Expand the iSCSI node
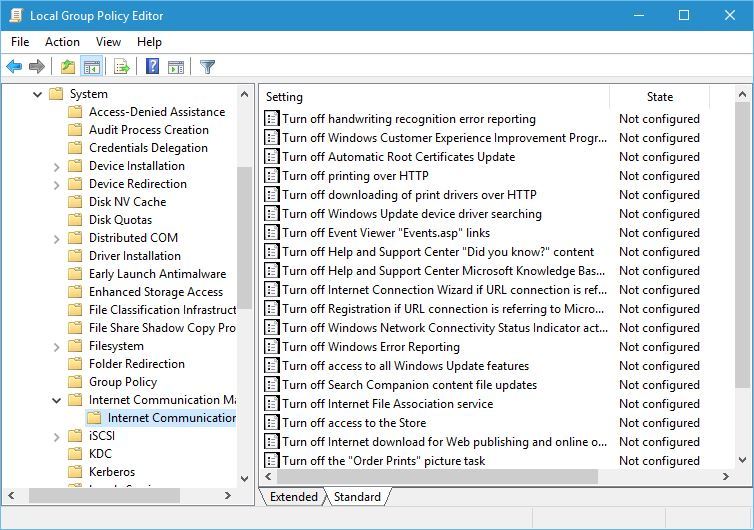The height and width of the screenshot is (530, 754). (x=57, y=437)
